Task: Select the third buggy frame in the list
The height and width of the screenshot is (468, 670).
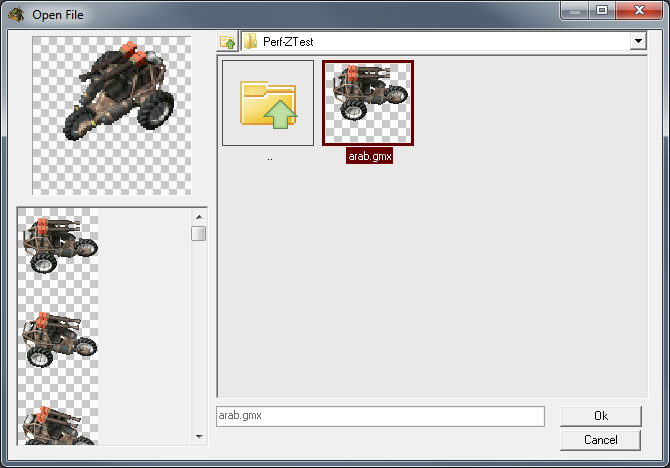Action: (59, 423)
